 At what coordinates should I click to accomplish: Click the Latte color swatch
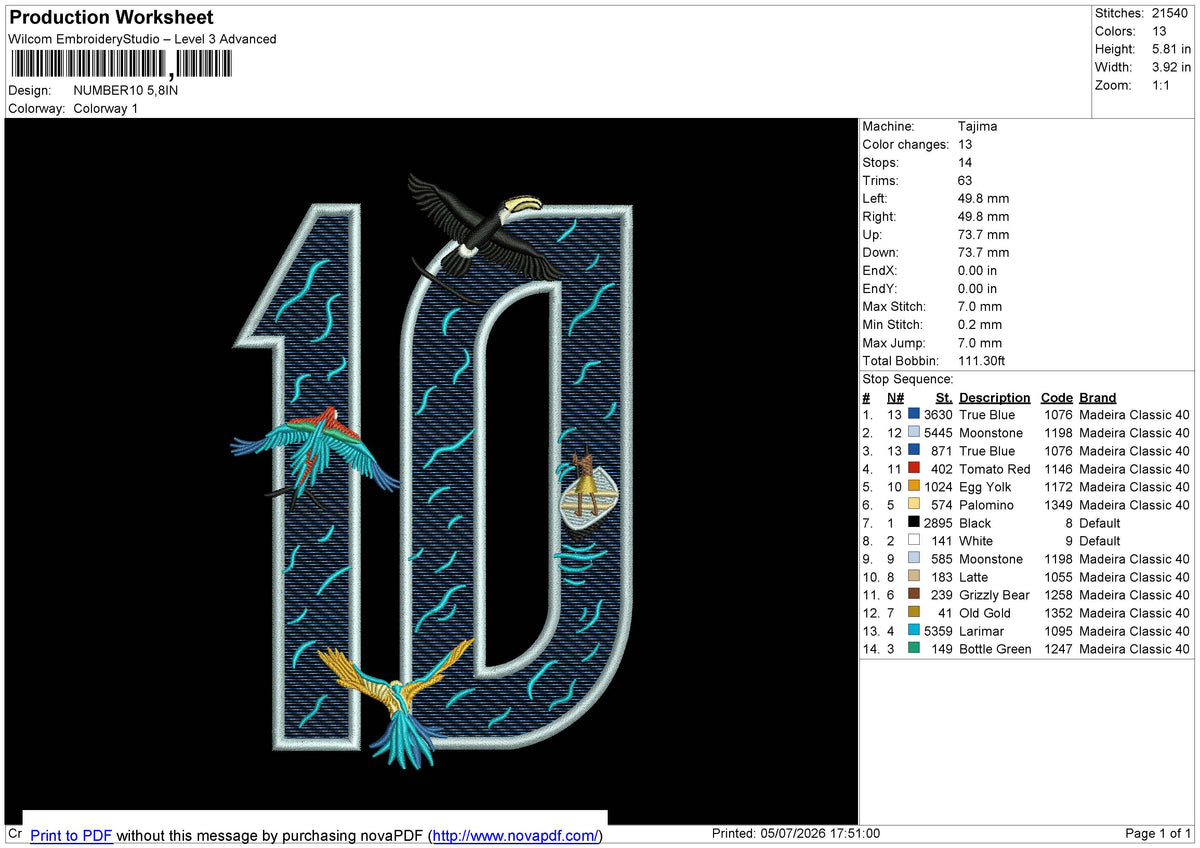(x=914, y=576)
